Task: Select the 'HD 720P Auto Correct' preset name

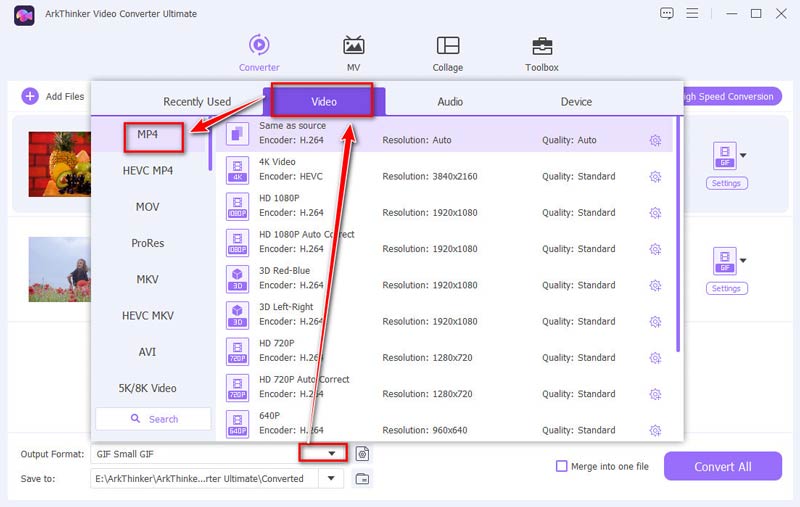Action: coord(304,379)
